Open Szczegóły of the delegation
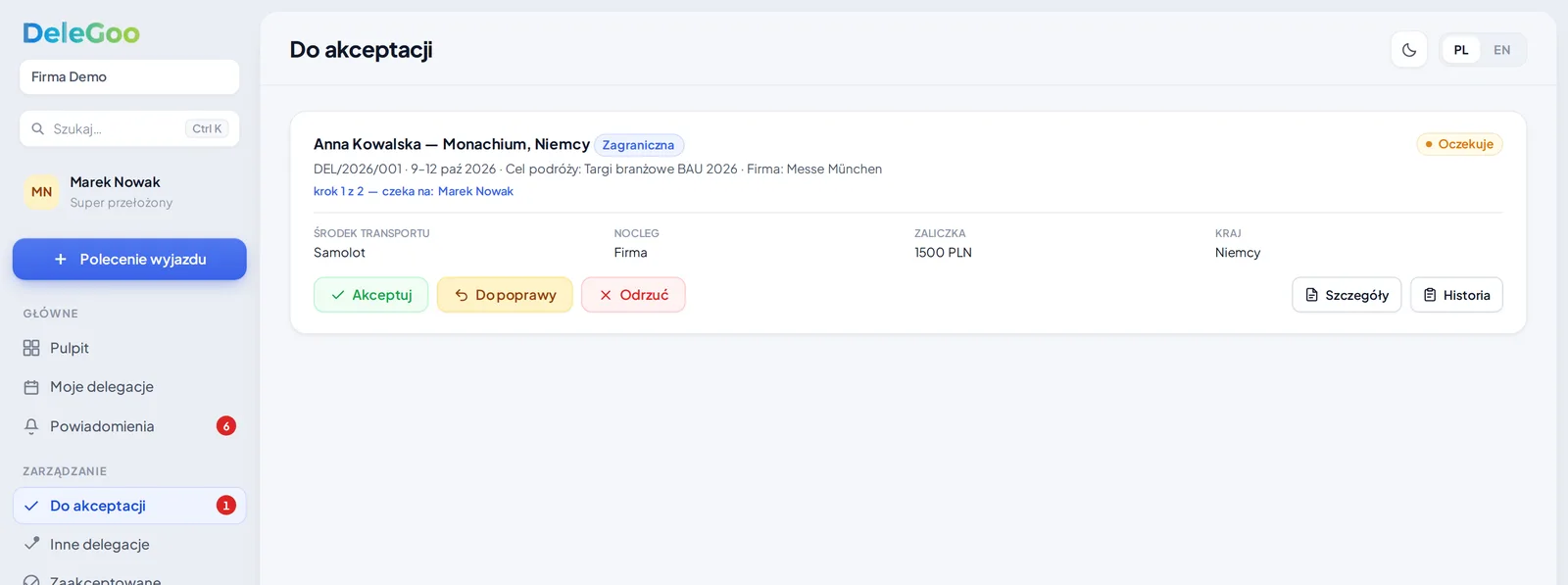This screenshot has height=585, width=1568. click(x=1347, y=295)
